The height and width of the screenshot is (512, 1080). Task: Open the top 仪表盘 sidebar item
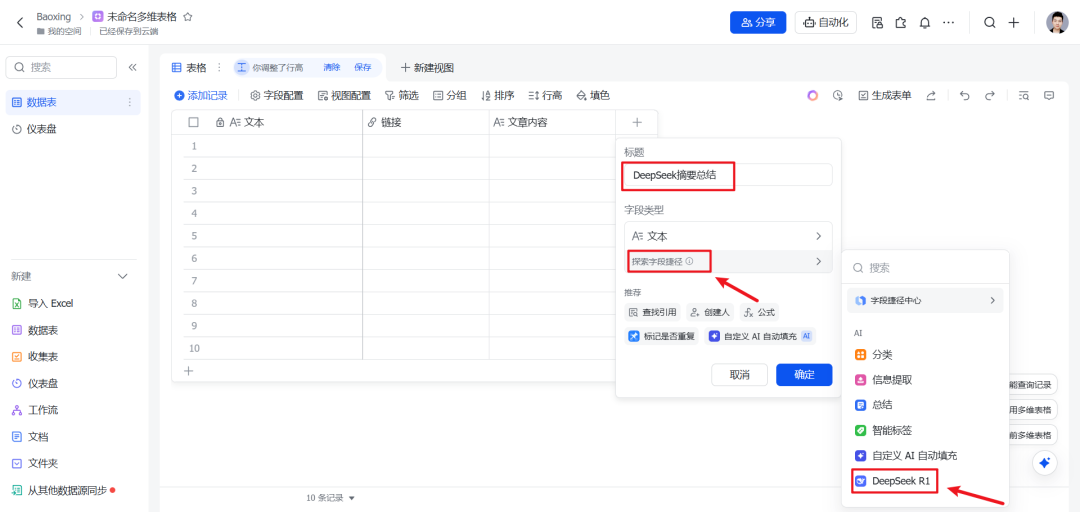click(x=73, y=129)
